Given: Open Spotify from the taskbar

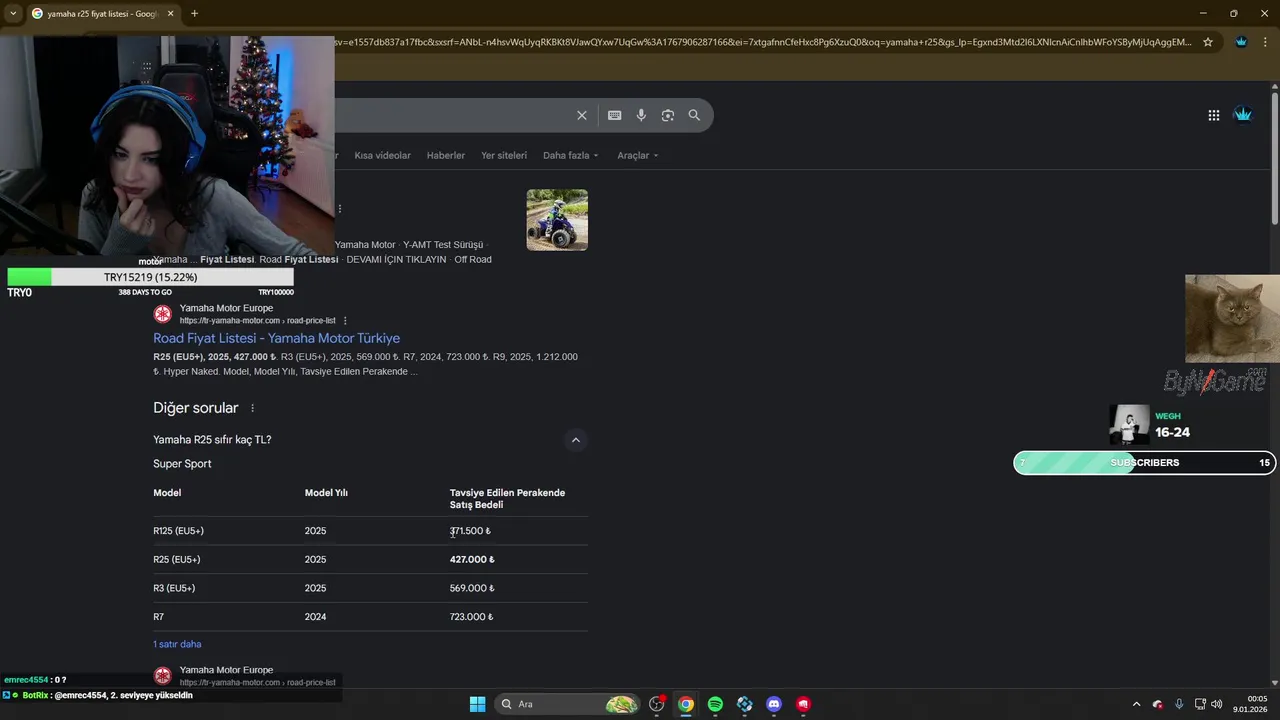Looking at the screenshot, I should [715, 704].
